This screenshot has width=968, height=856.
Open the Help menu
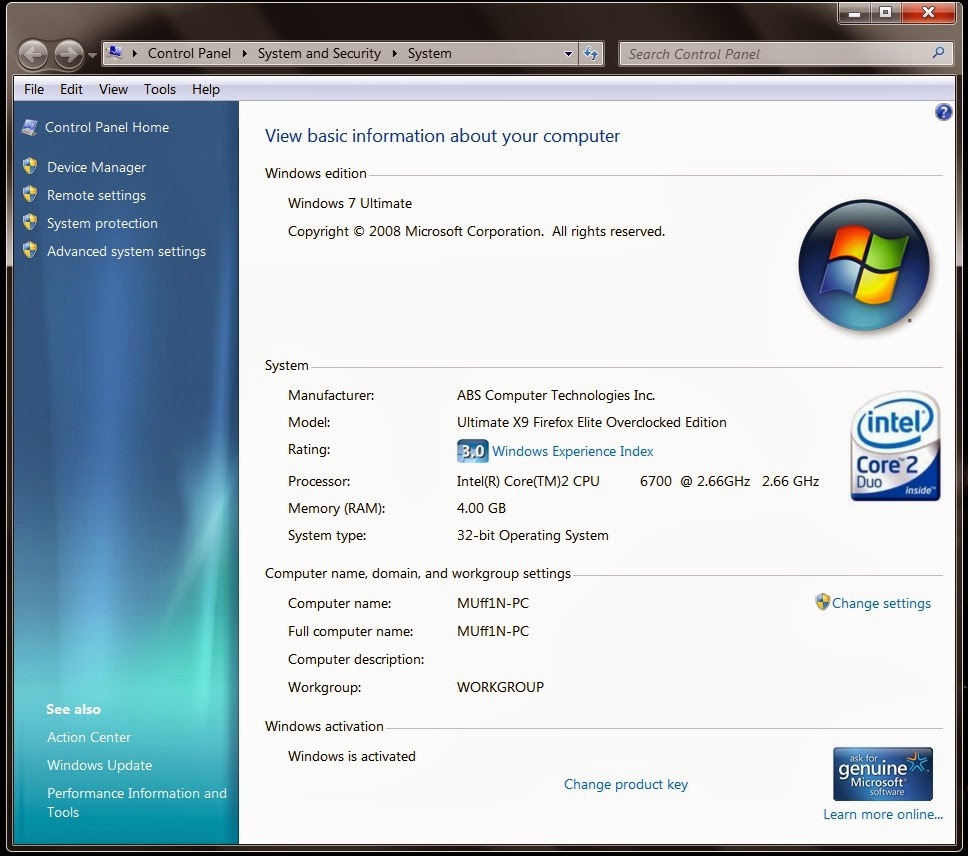click(x=206, y=89)
